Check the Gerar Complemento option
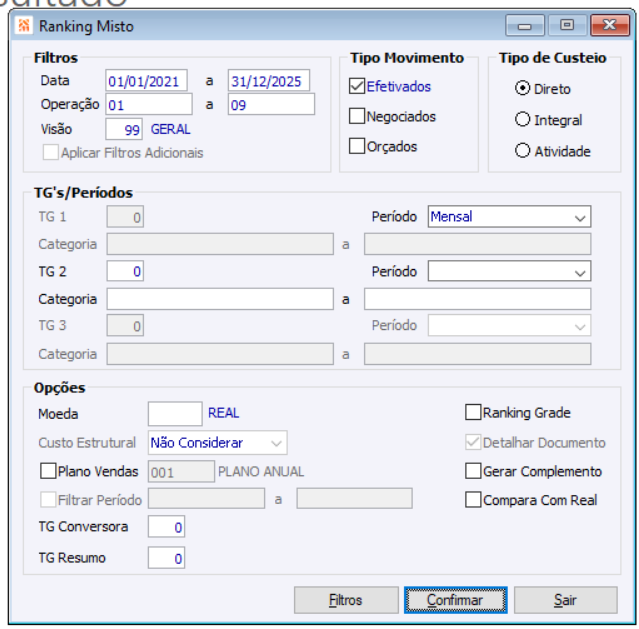Screen dimensions: 639x629 pos(473,471)
